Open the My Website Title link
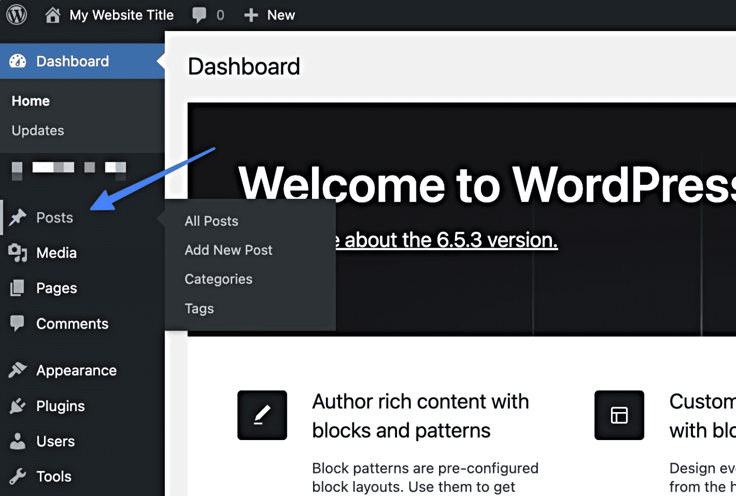 pyautogui.click(x=122, y=15)
